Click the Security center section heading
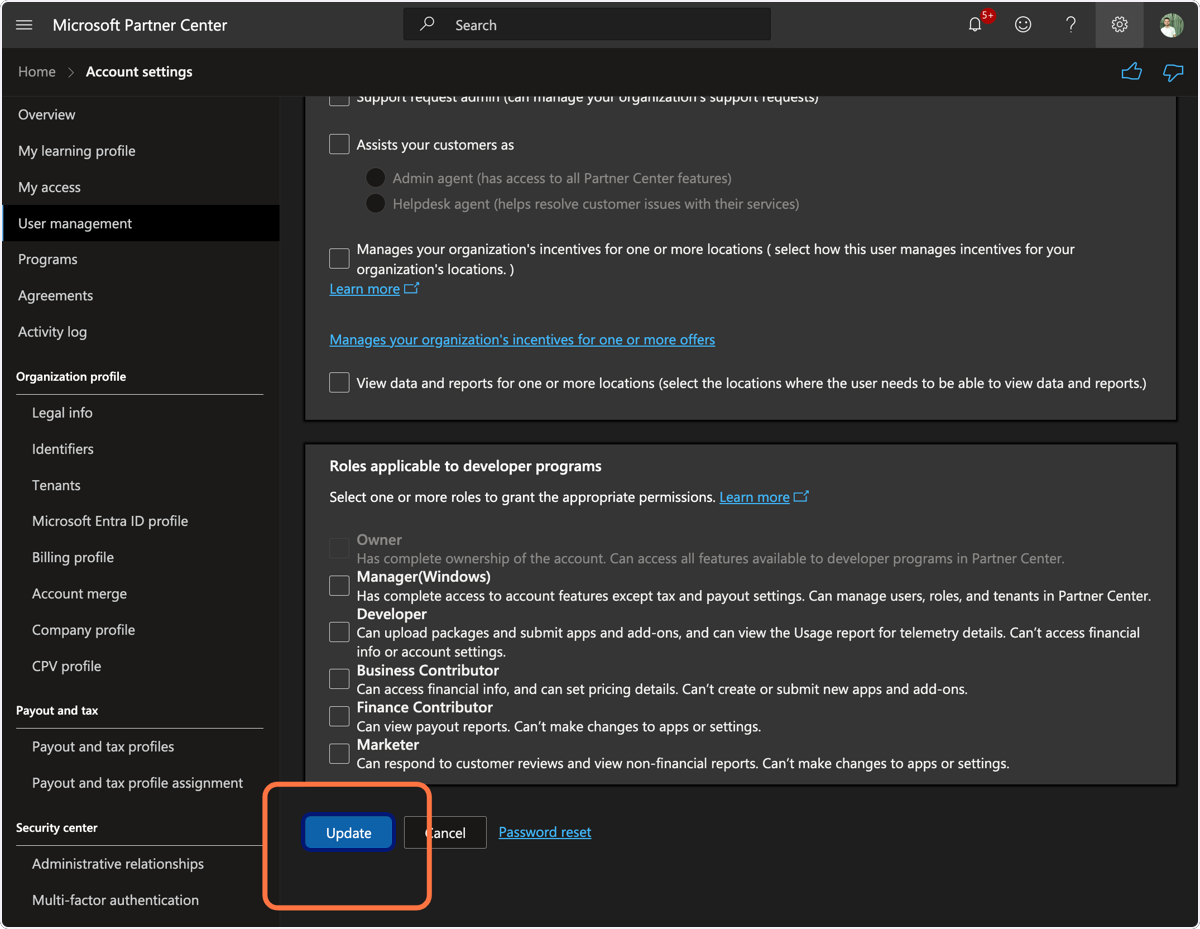Image resolution: width=1200 pixels, height=929 pixels. click(x=57, y=827)
